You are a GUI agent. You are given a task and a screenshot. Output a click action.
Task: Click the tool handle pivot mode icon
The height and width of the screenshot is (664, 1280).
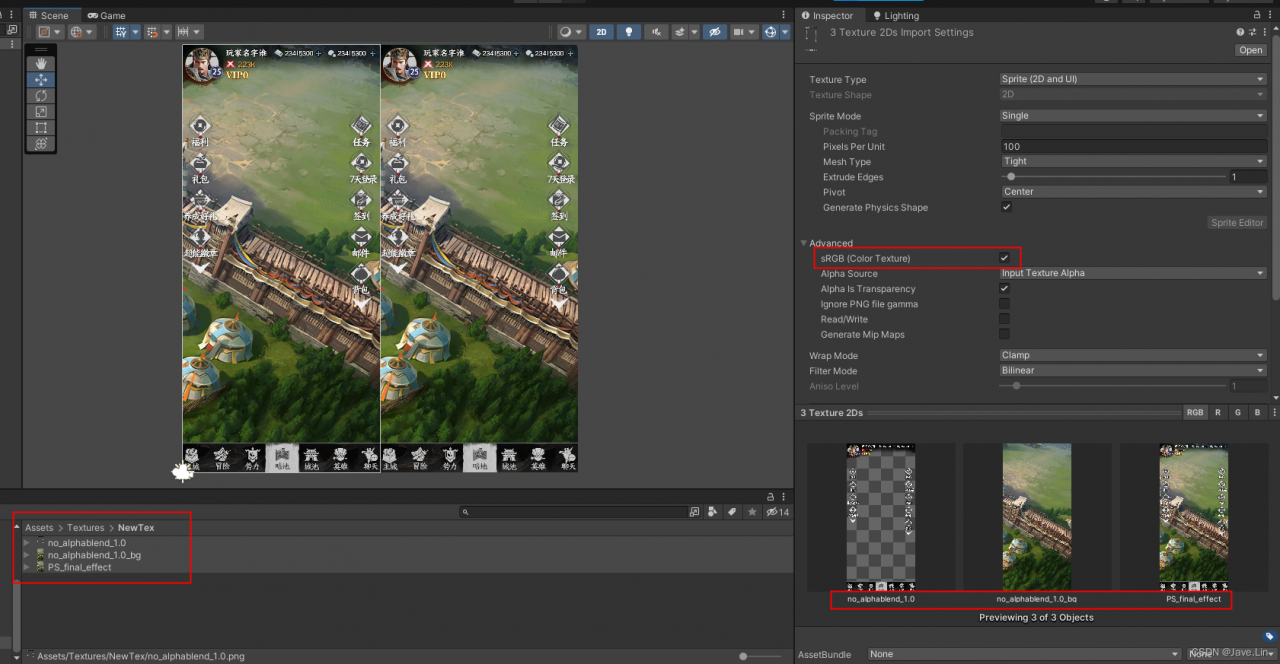click(x=50, y=32)
